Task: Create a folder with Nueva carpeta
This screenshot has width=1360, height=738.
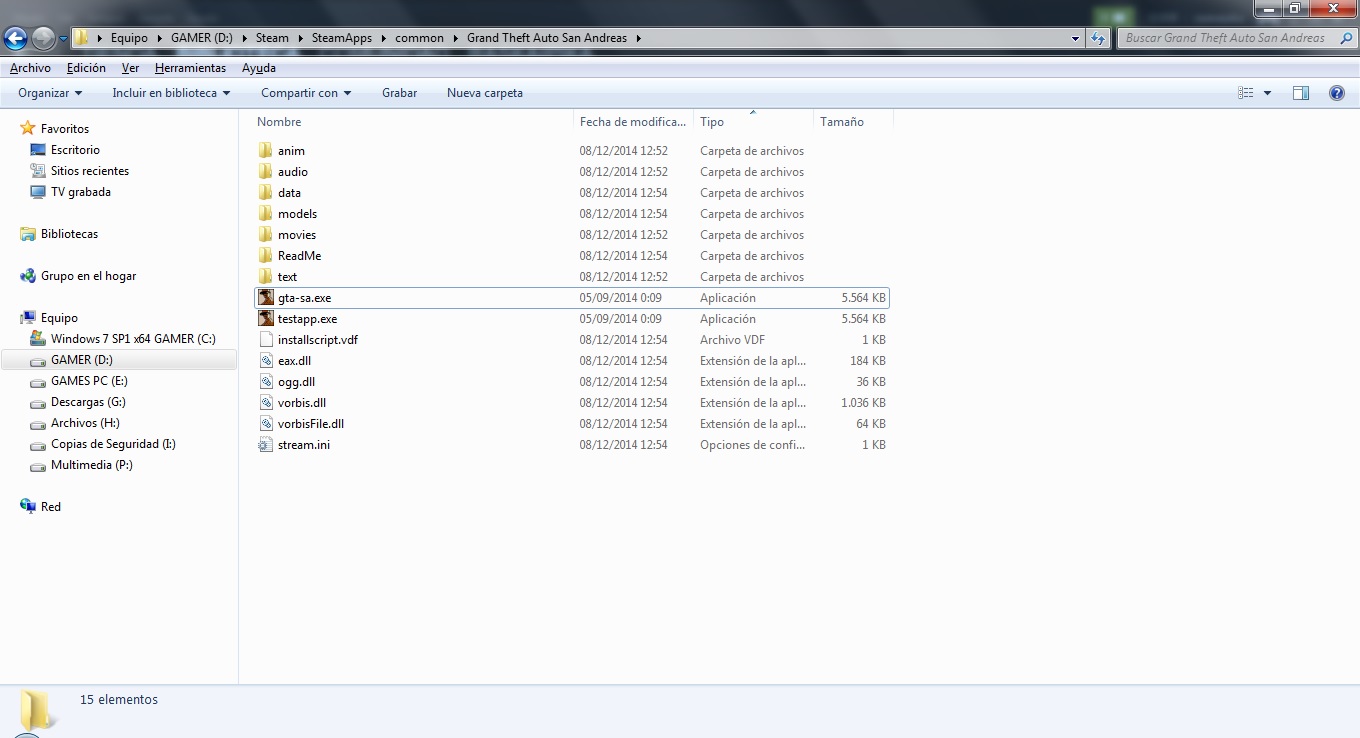Action: 485,93
